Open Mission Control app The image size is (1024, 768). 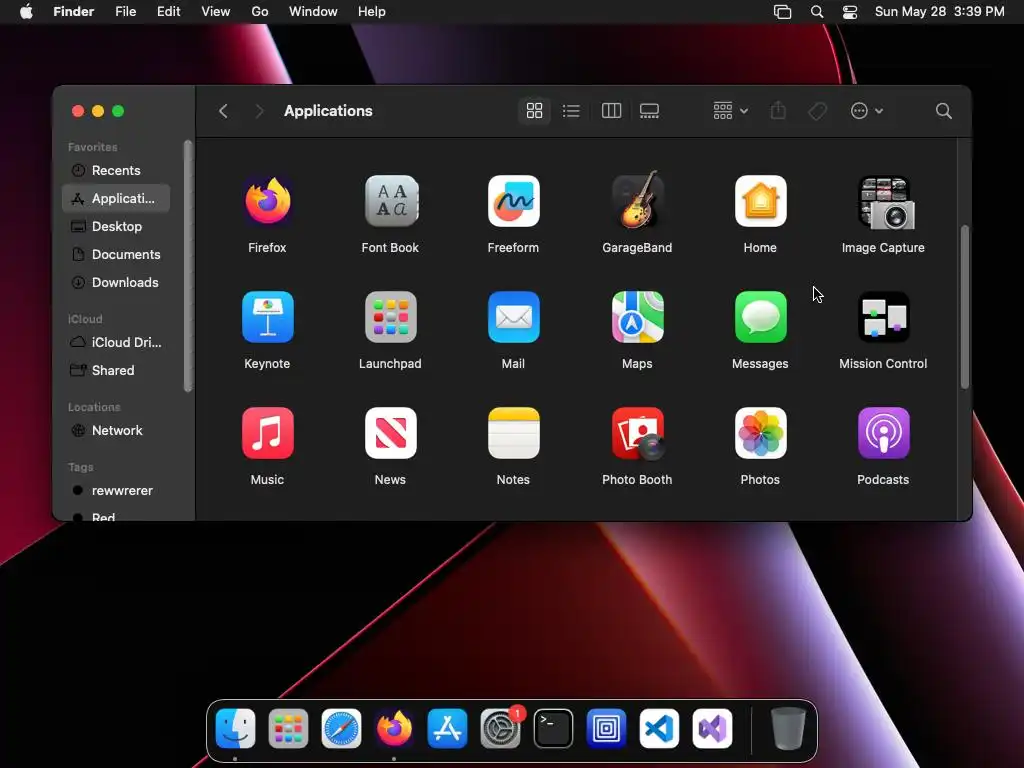[x=884, y=317]
